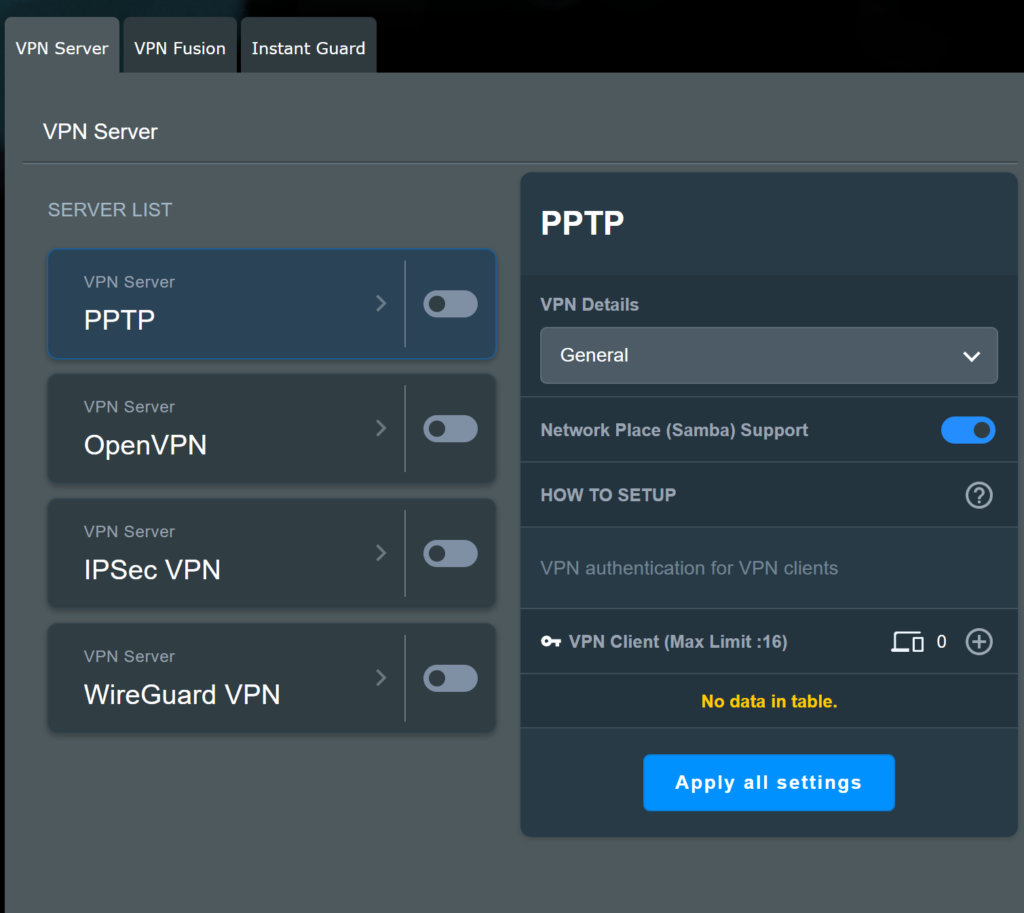Enable the PPTP server toggle
This screenshot has height=913, width=1024.
(450, 304)
